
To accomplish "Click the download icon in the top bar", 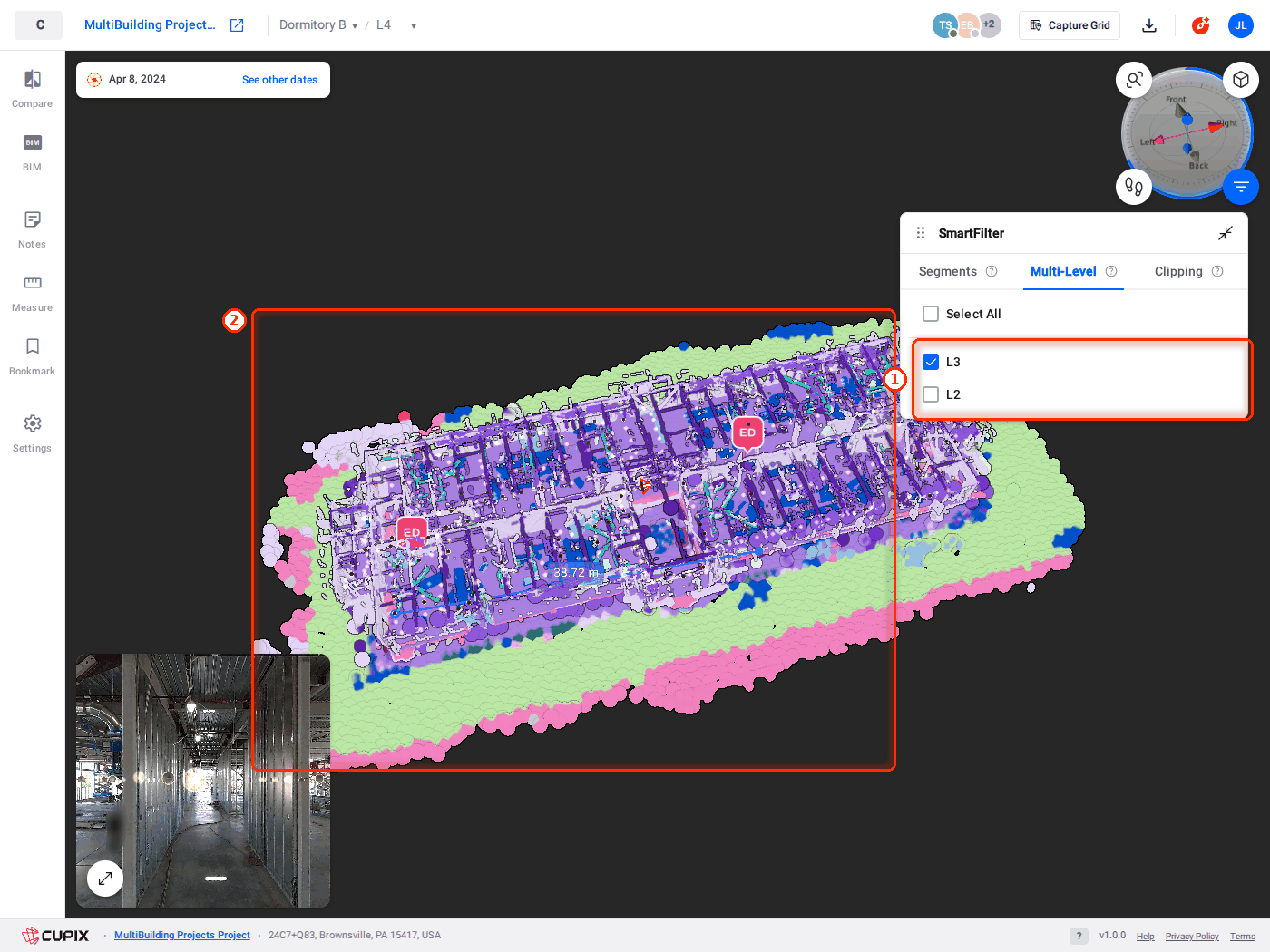I will click(x=1149, y=25).
